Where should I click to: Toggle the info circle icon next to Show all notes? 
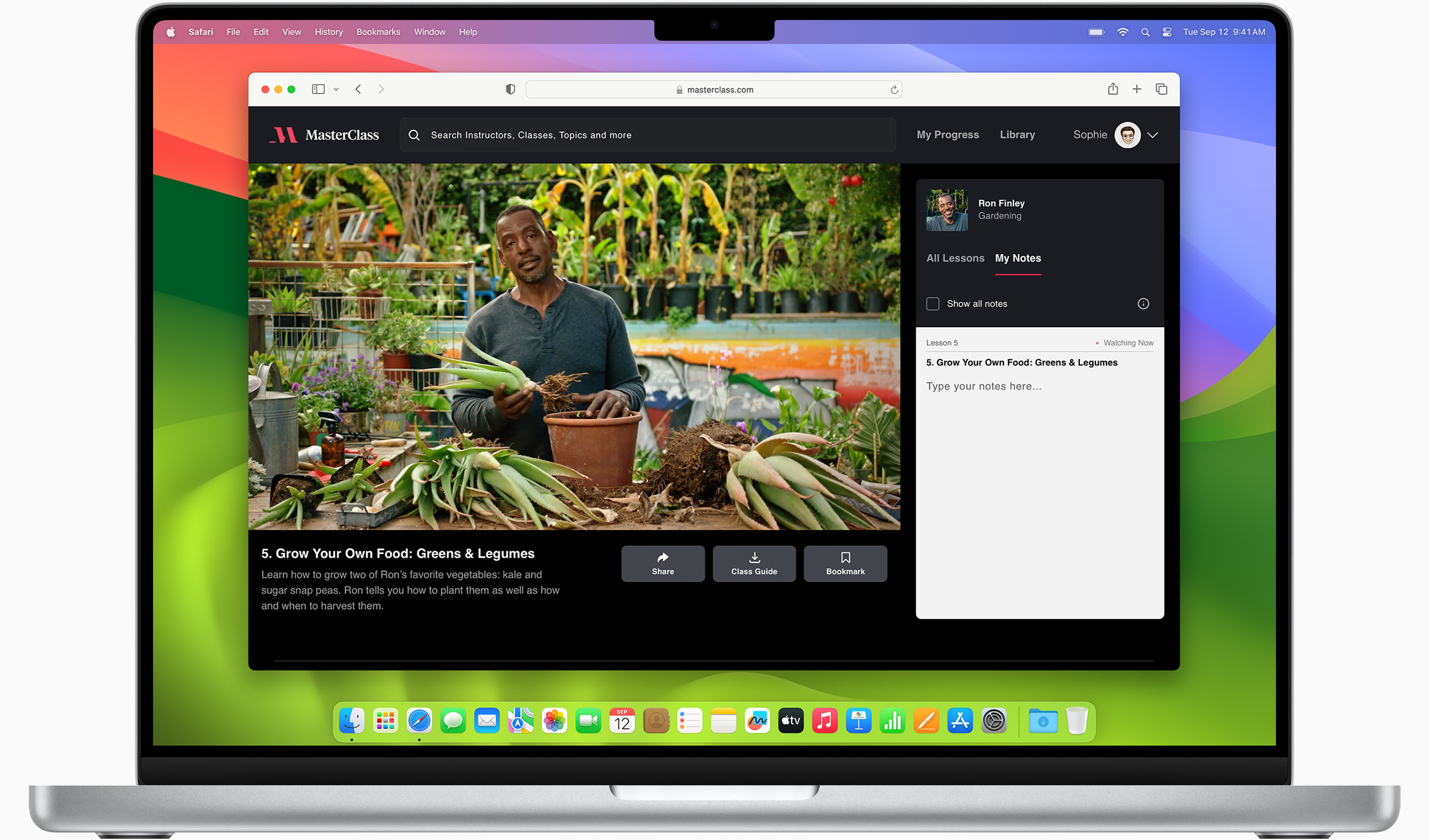pyautogui.click(x=1144, y=303)
